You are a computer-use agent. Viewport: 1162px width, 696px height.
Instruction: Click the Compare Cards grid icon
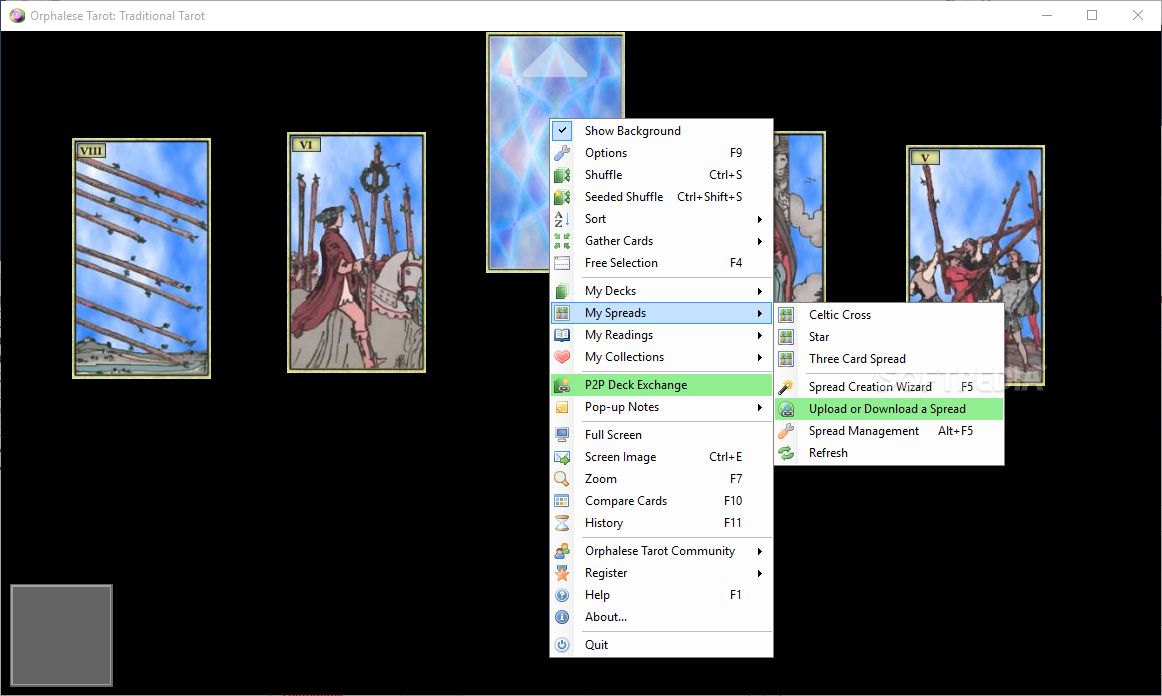click(x=562, y=501)
